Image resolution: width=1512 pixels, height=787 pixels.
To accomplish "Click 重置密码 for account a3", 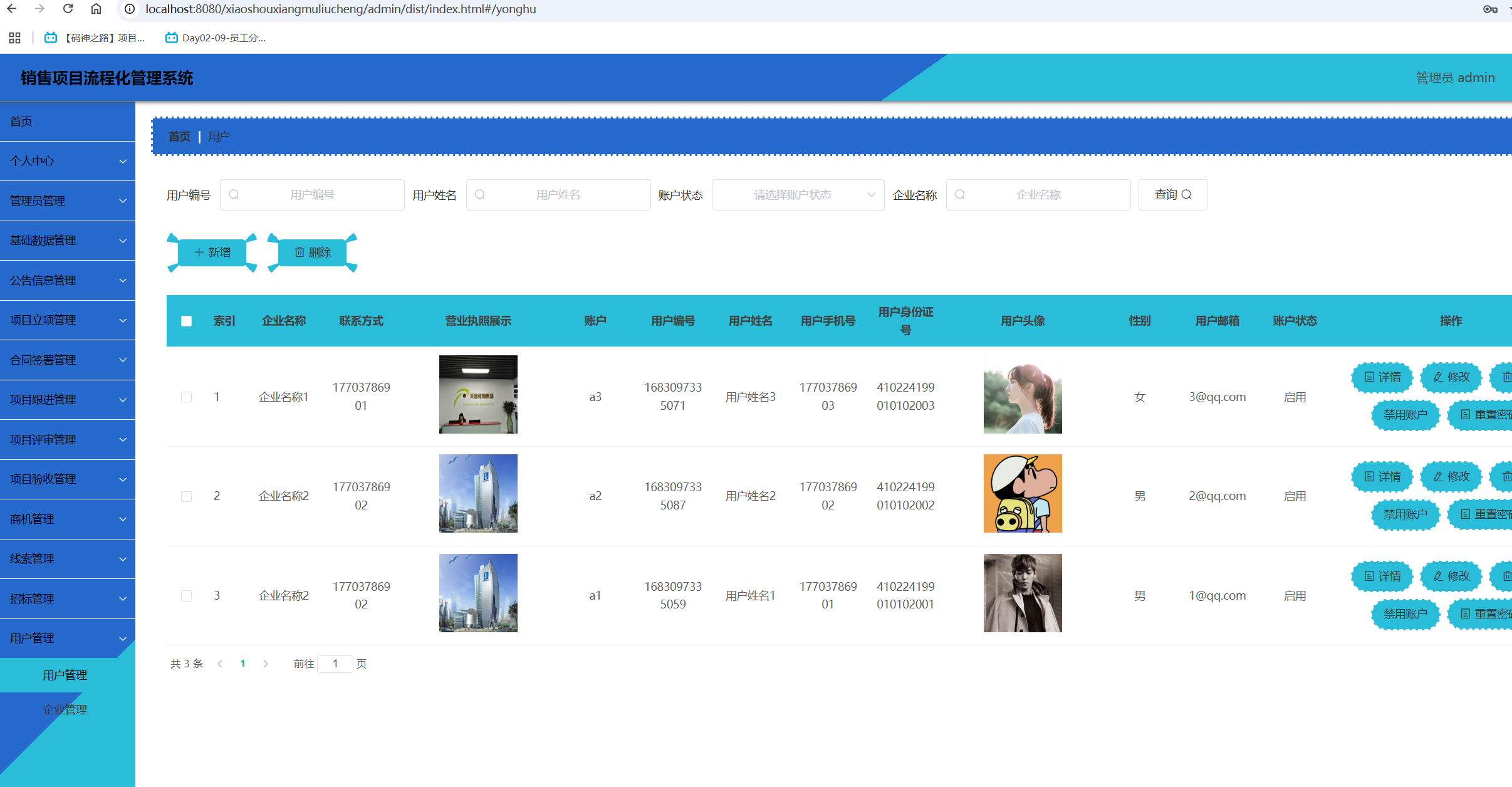I will [x=1481, y=415].
